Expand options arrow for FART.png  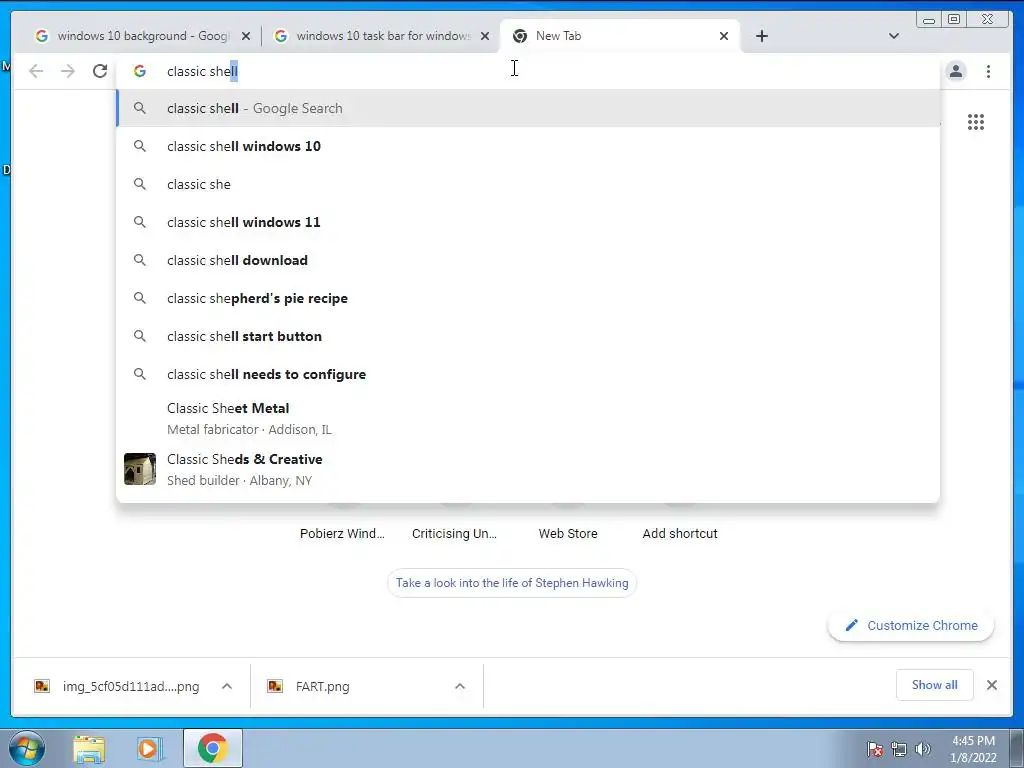point(460,686)
